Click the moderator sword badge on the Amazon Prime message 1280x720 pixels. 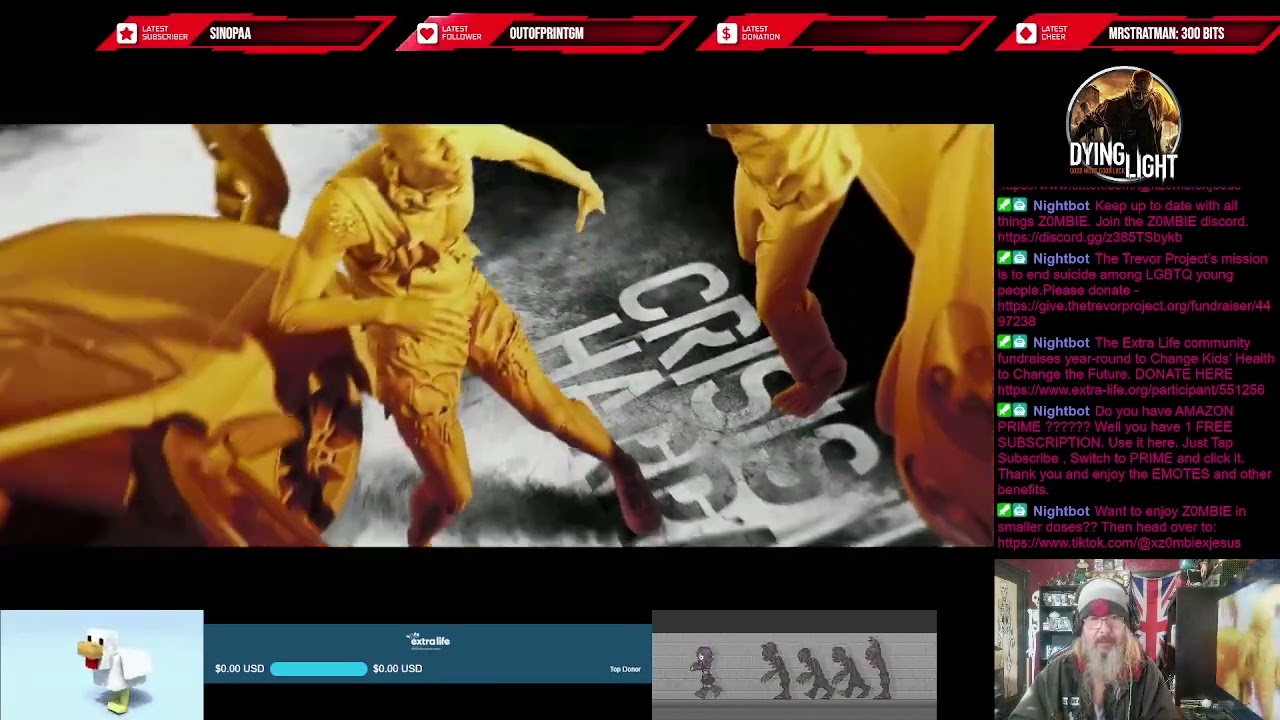(x=1004, y=411)
